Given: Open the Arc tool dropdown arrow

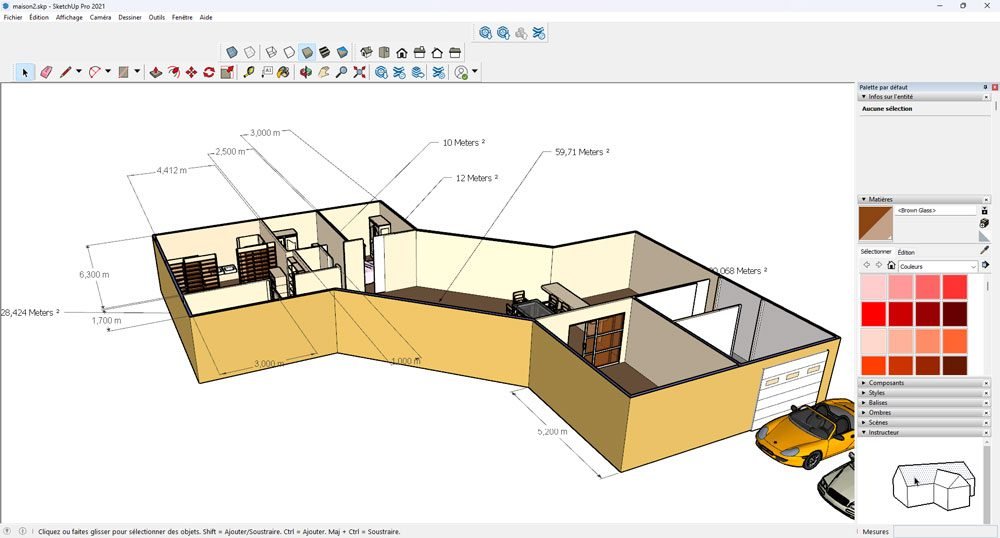Looking at the screenshot, I should point(108,72).
